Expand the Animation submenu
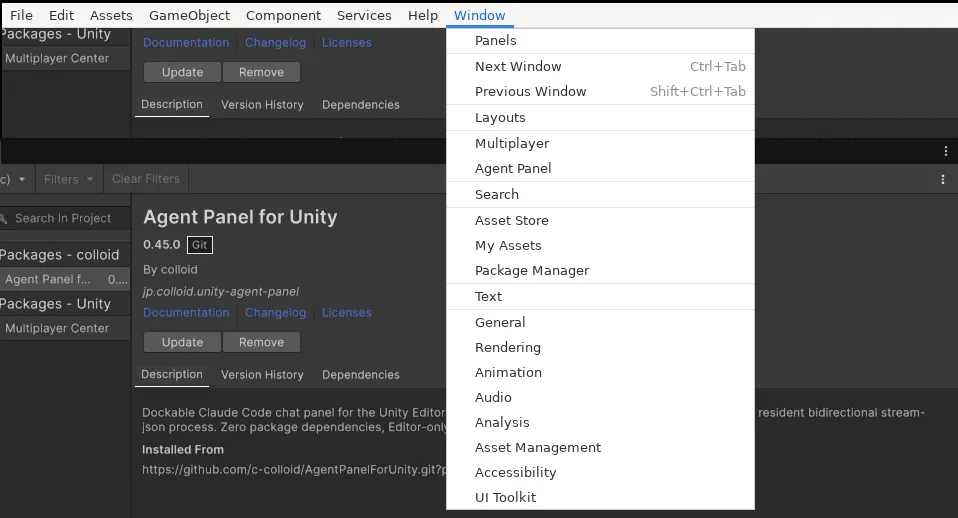Image resolution: width=958 pixels, height=518 pixels. click(600, 372)
